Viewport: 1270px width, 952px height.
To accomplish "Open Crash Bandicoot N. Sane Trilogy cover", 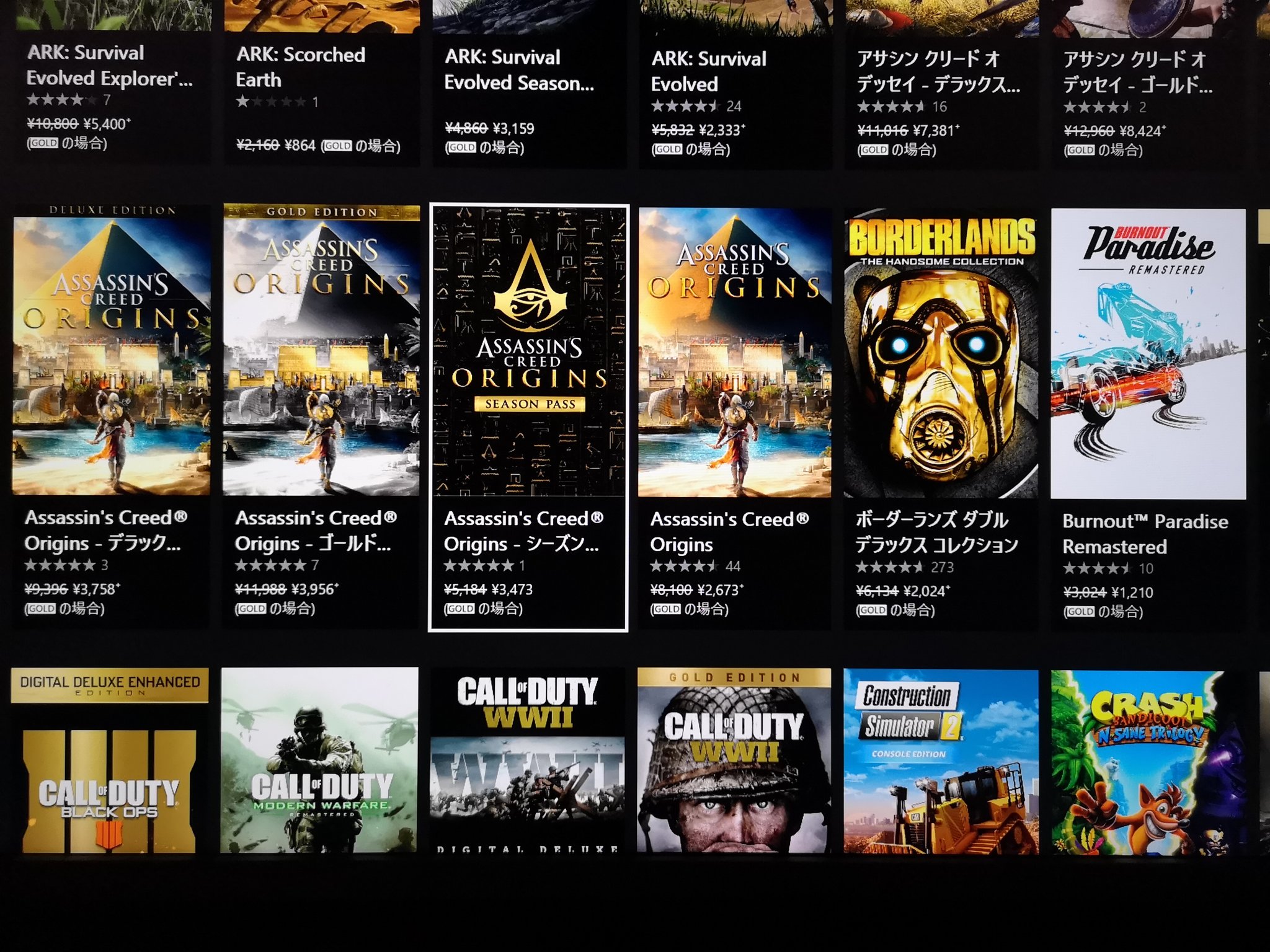I will pos(1147,764).
